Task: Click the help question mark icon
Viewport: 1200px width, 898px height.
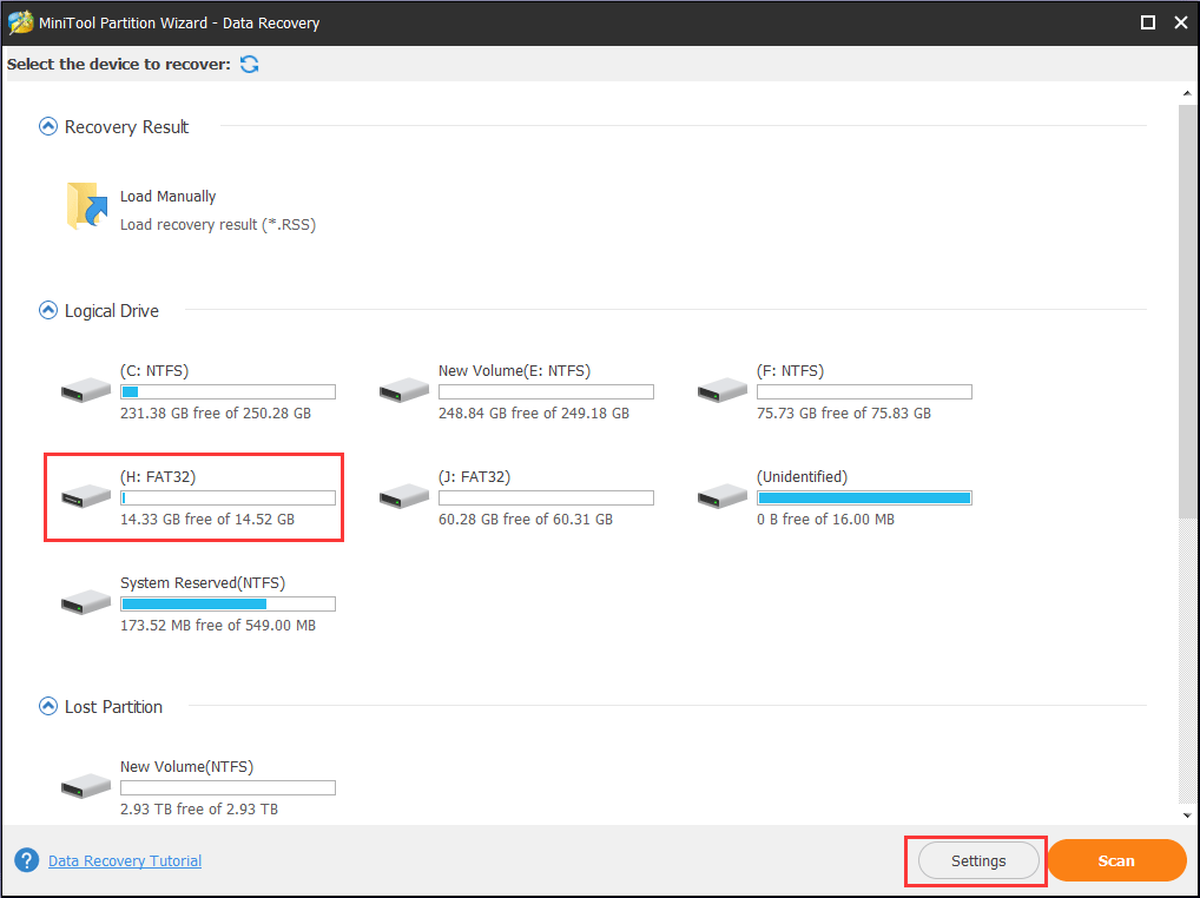Action: tap(28, 861)
